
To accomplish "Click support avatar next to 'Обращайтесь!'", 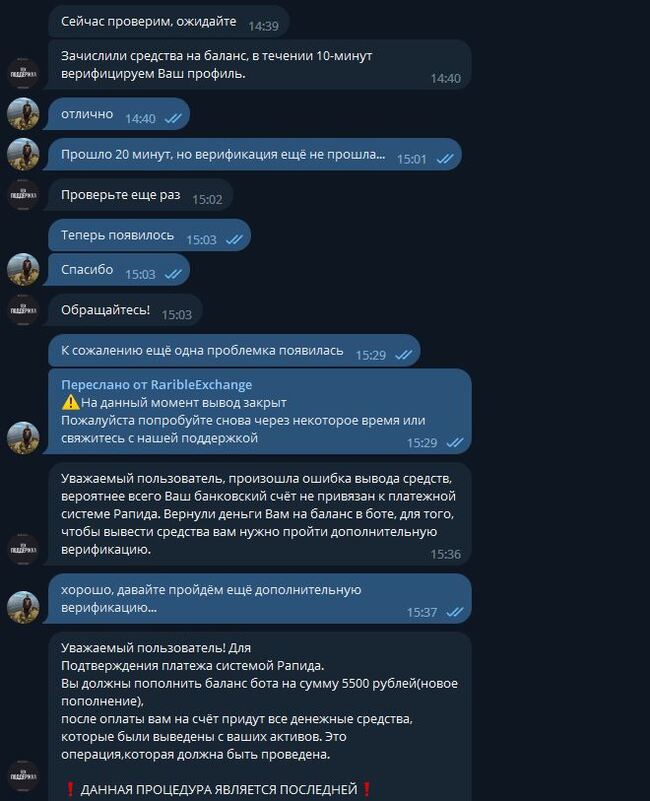I will [x=23, y=310].
